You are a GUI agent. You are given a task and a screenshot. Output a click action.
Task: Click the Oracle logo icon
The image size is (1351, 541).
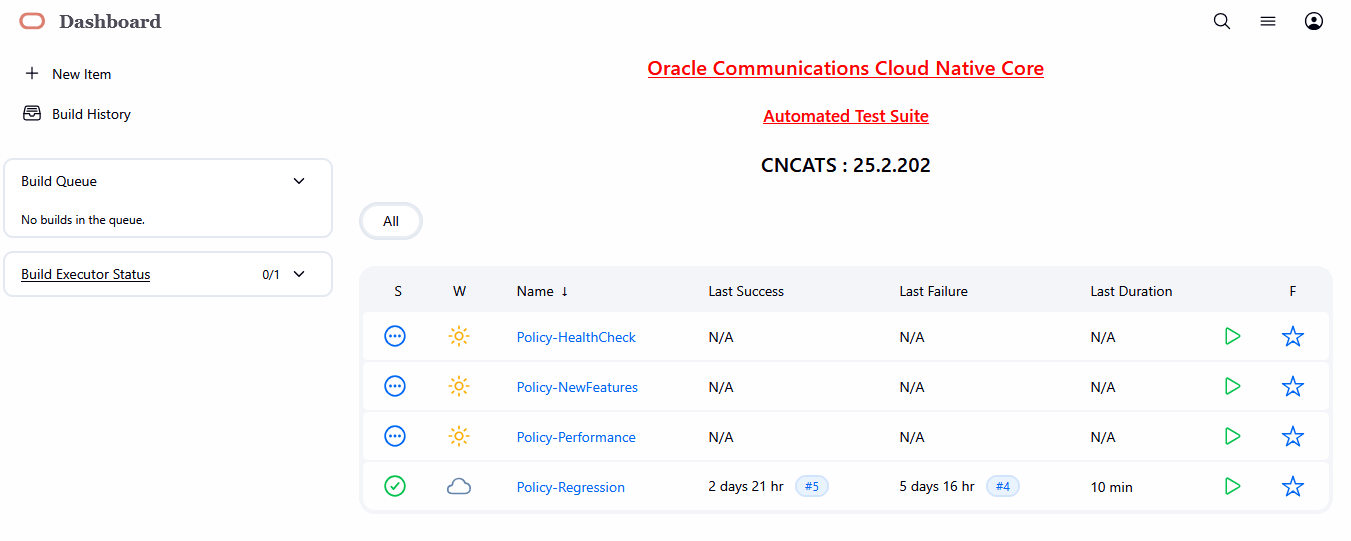pos(32,21)
